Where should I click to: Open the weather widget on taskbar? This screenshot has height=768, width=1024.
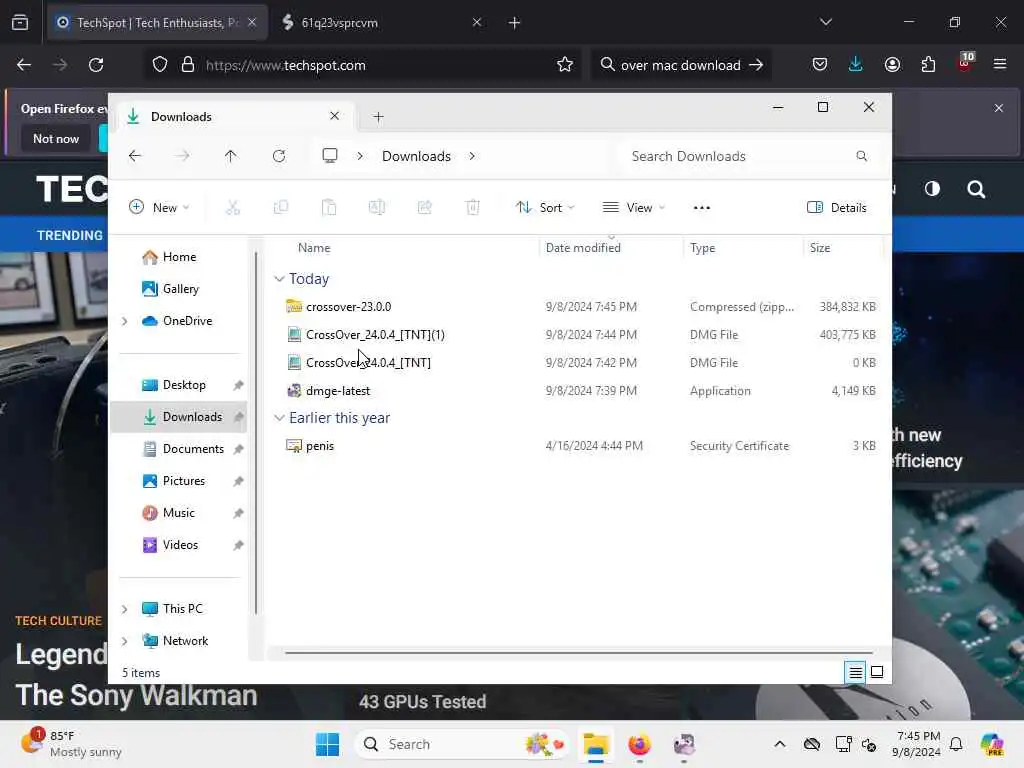click(x=72, y=744)
